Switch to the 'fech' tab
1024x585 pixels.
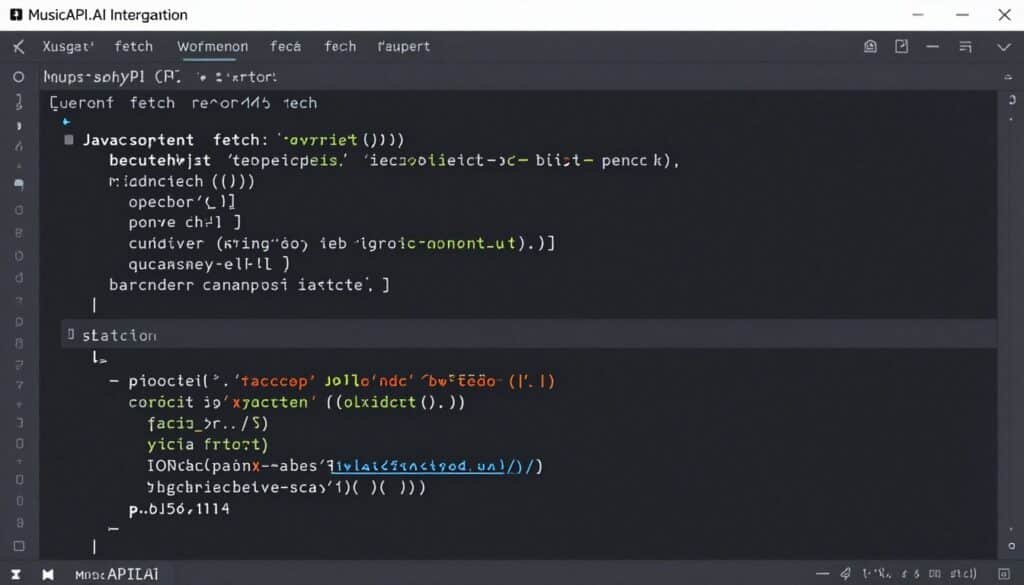tap(340, 46)
